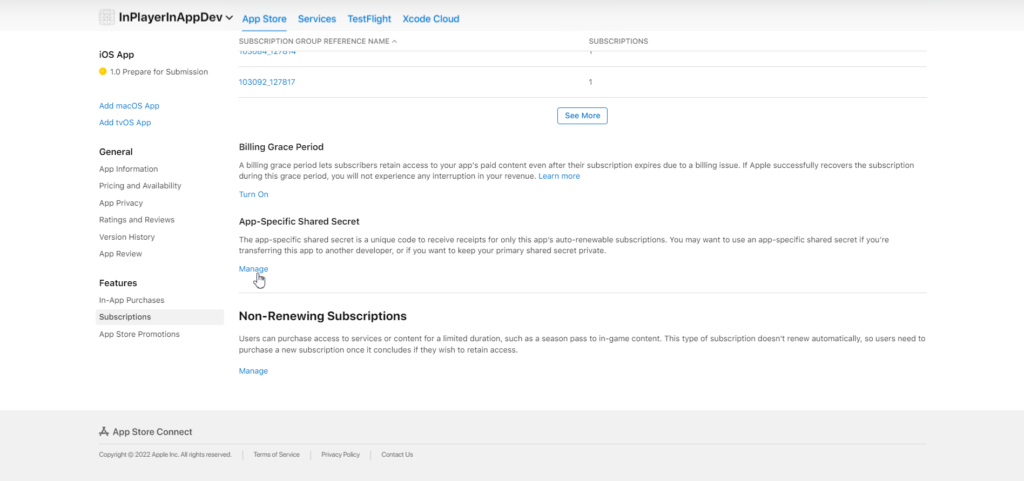Click the InPlayerInAppDev app icon

pyautogui.click(x=107, y=18)
